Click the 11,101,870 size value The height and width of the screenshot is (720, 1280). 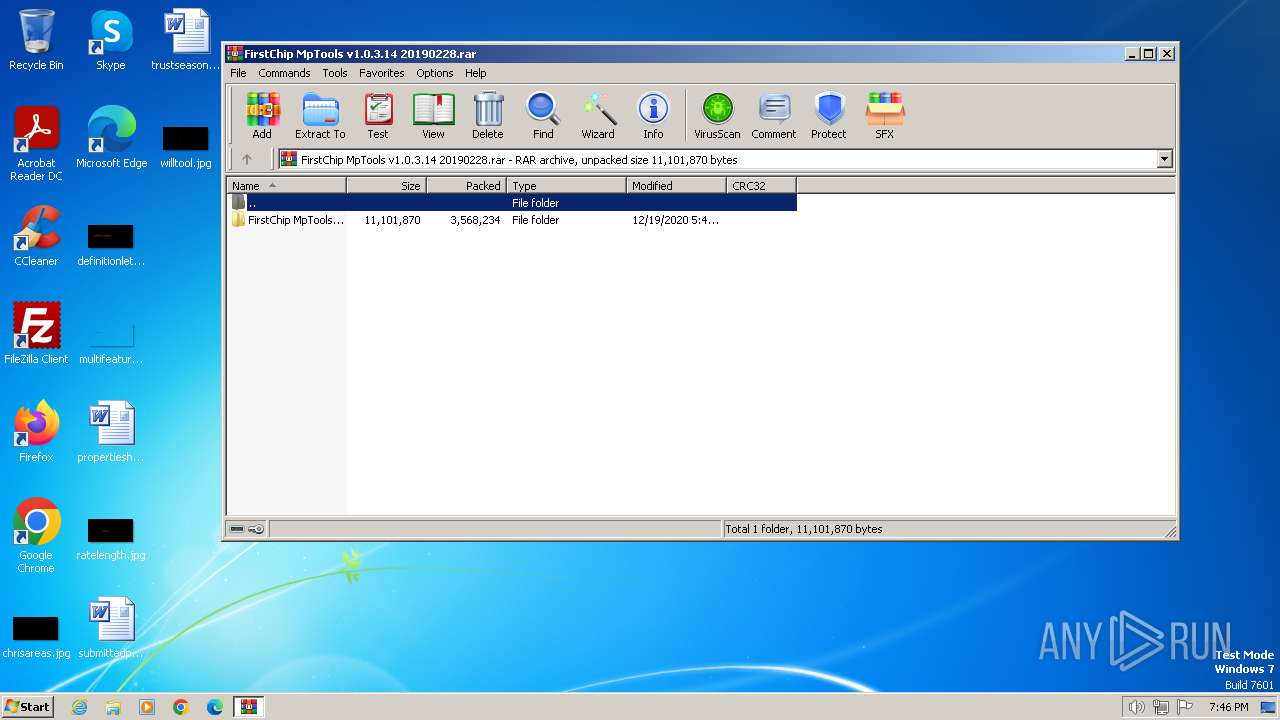392,220
